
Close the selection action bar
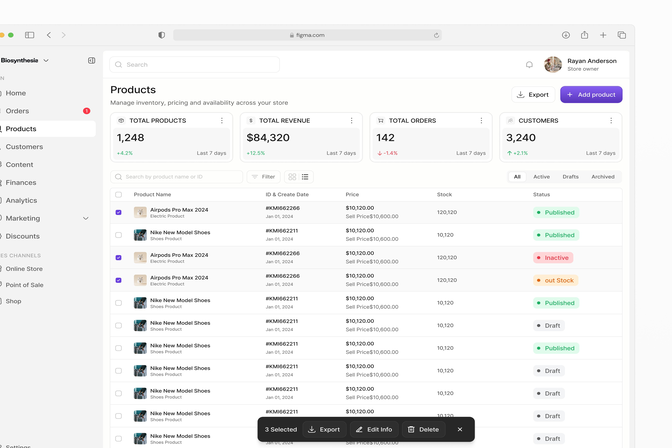click(460, 429)
